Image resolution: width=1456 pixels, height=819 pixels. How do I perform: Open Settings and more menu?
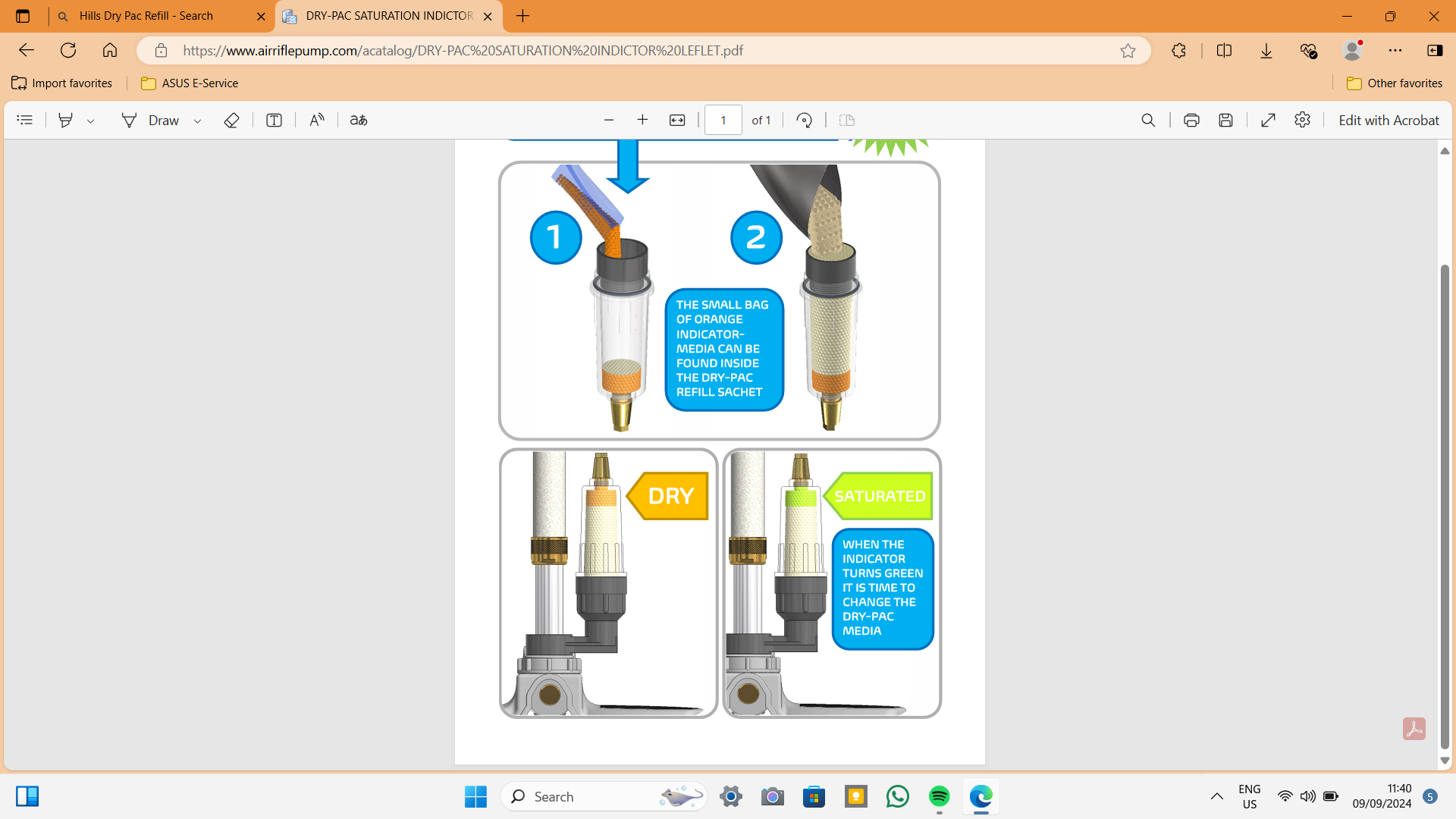pos(1395,51)
